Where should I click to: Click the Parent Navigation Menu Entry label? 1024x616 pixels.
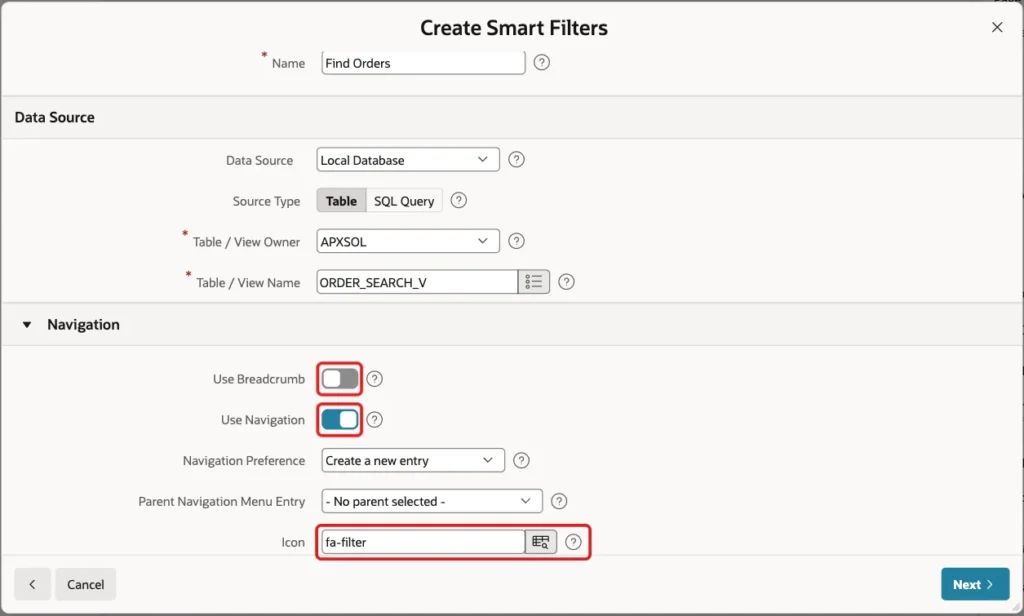[221, 502]
